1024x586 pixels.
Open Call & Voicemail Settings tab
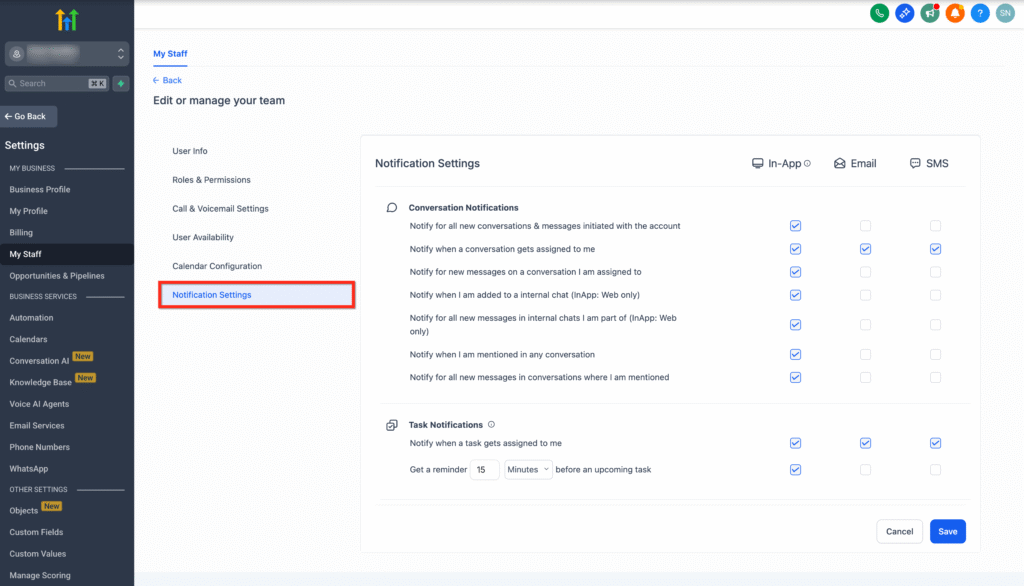click(x=220, y=209)
